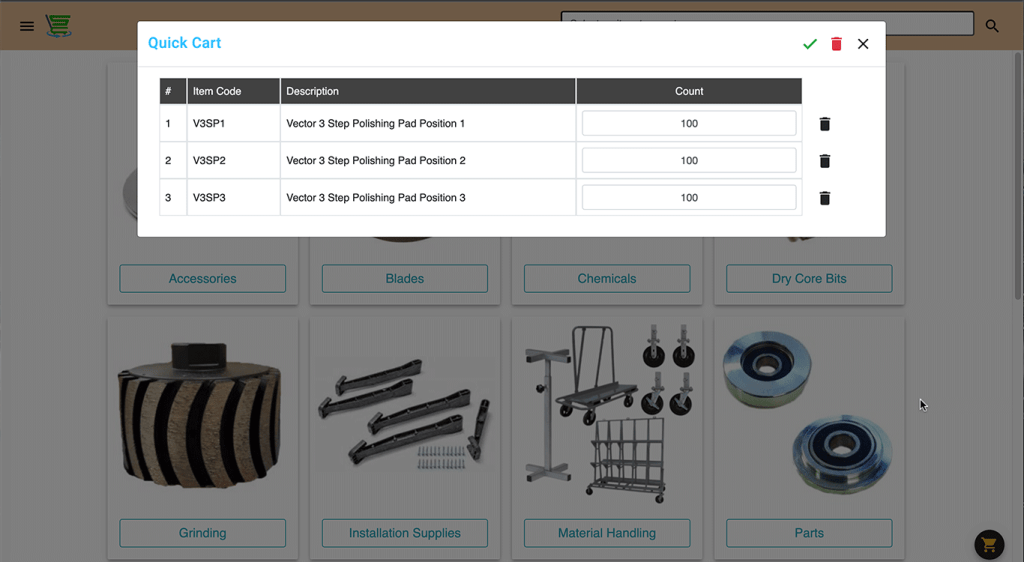The width and height of the screenshot is (1024, 562).
Task: Go to the Chemicals category
Action: coord(607,279)
